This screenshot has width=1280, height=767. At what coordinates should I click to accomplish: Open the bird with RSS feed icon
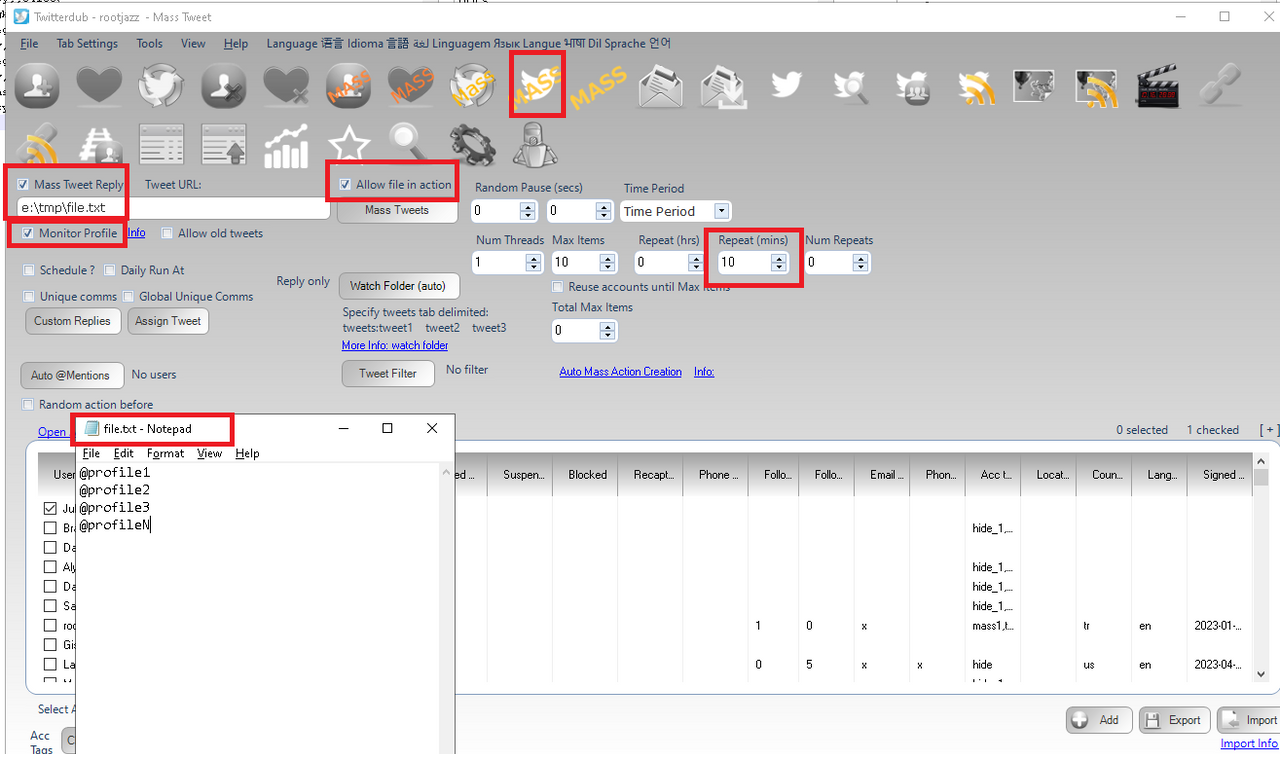click(975, 86)
